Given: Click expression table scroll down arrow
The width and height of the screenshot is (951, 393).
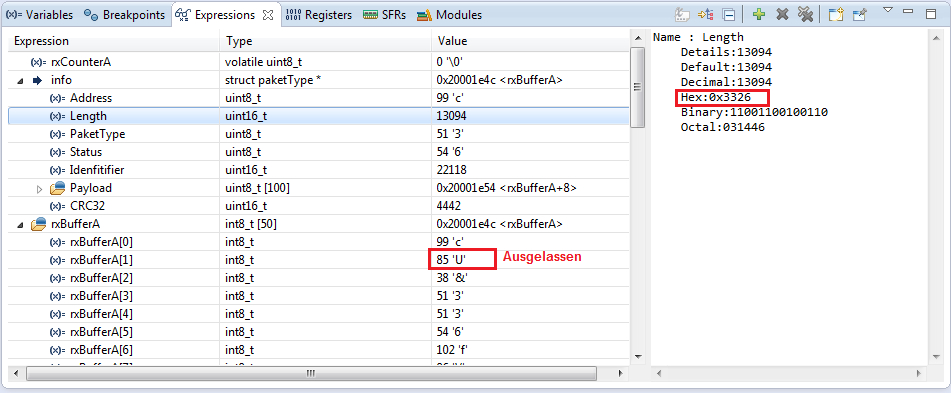Looking at the screenshot, I should click(637, 356).
